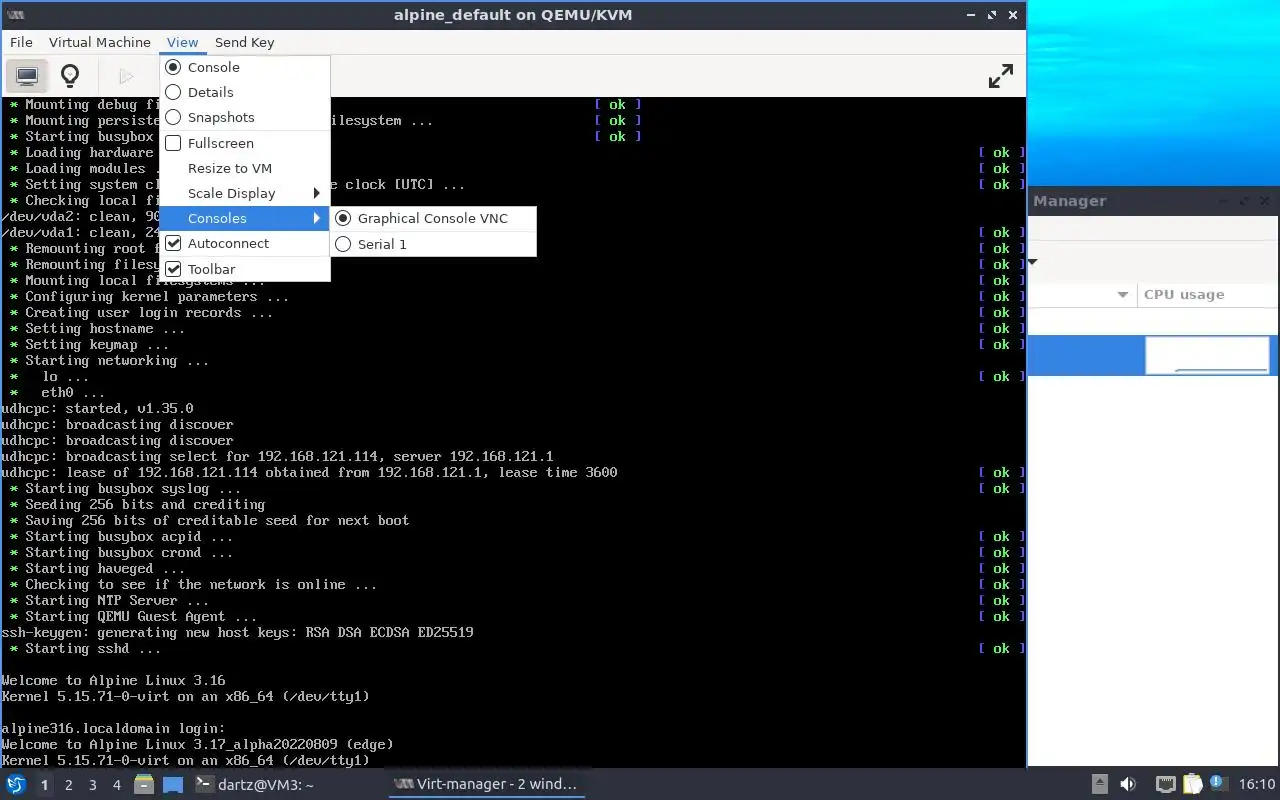1280x800 pixels.
Task: Open the volume control tray icon
Action: (x=1128, y=785)
